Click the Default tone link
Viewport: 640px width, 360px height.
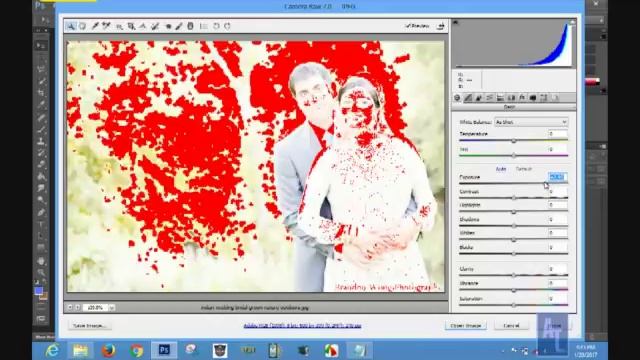524,169
